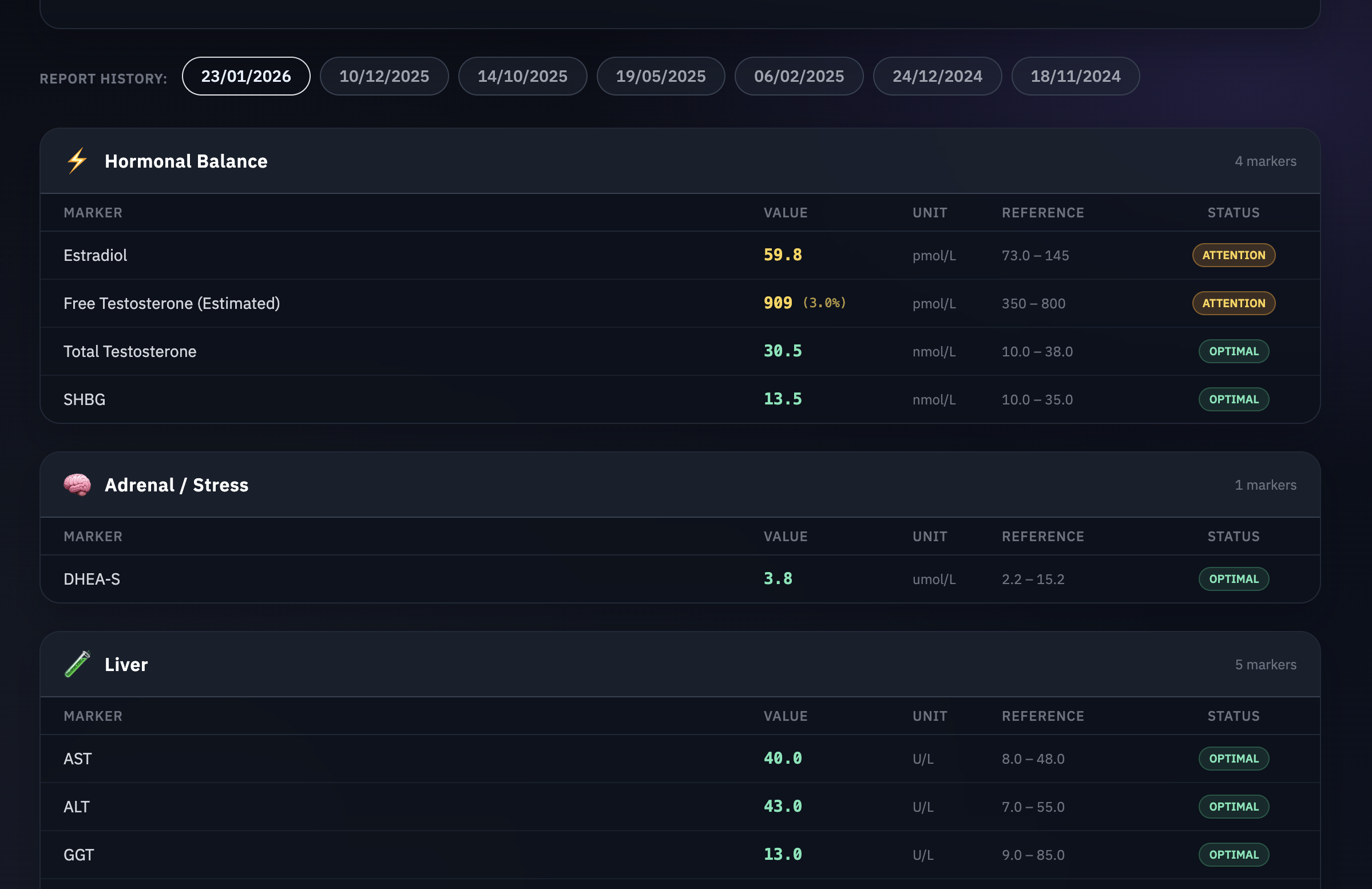Select the 23/01/2026 report
The width and height of the screenshot is (1372, 889).
pyautogui.click(x=246, y=76)
